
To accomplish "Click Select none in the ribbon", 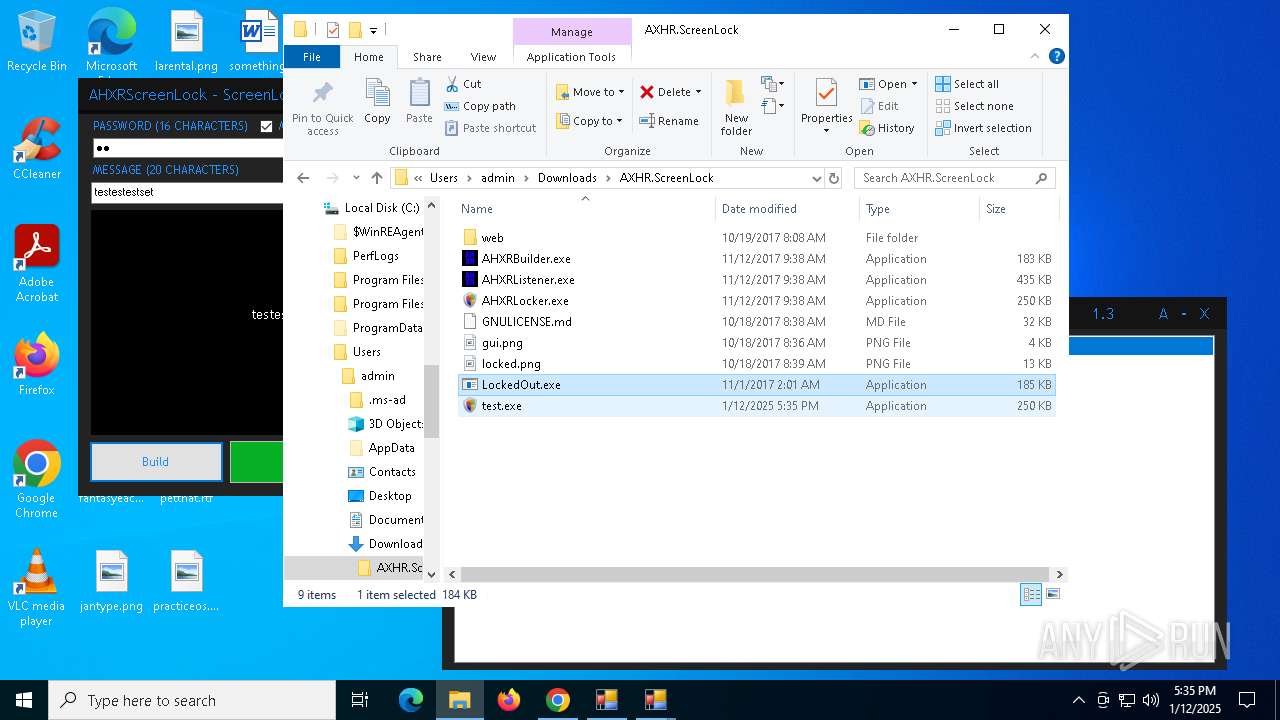I will [x=974, y=106].
